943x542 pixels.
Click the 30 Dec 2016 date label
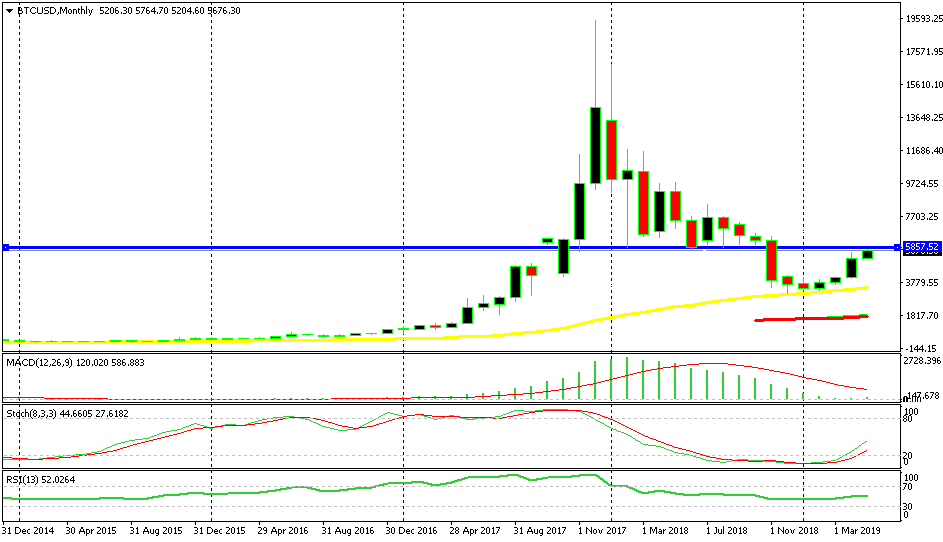(x=411, y=531)
